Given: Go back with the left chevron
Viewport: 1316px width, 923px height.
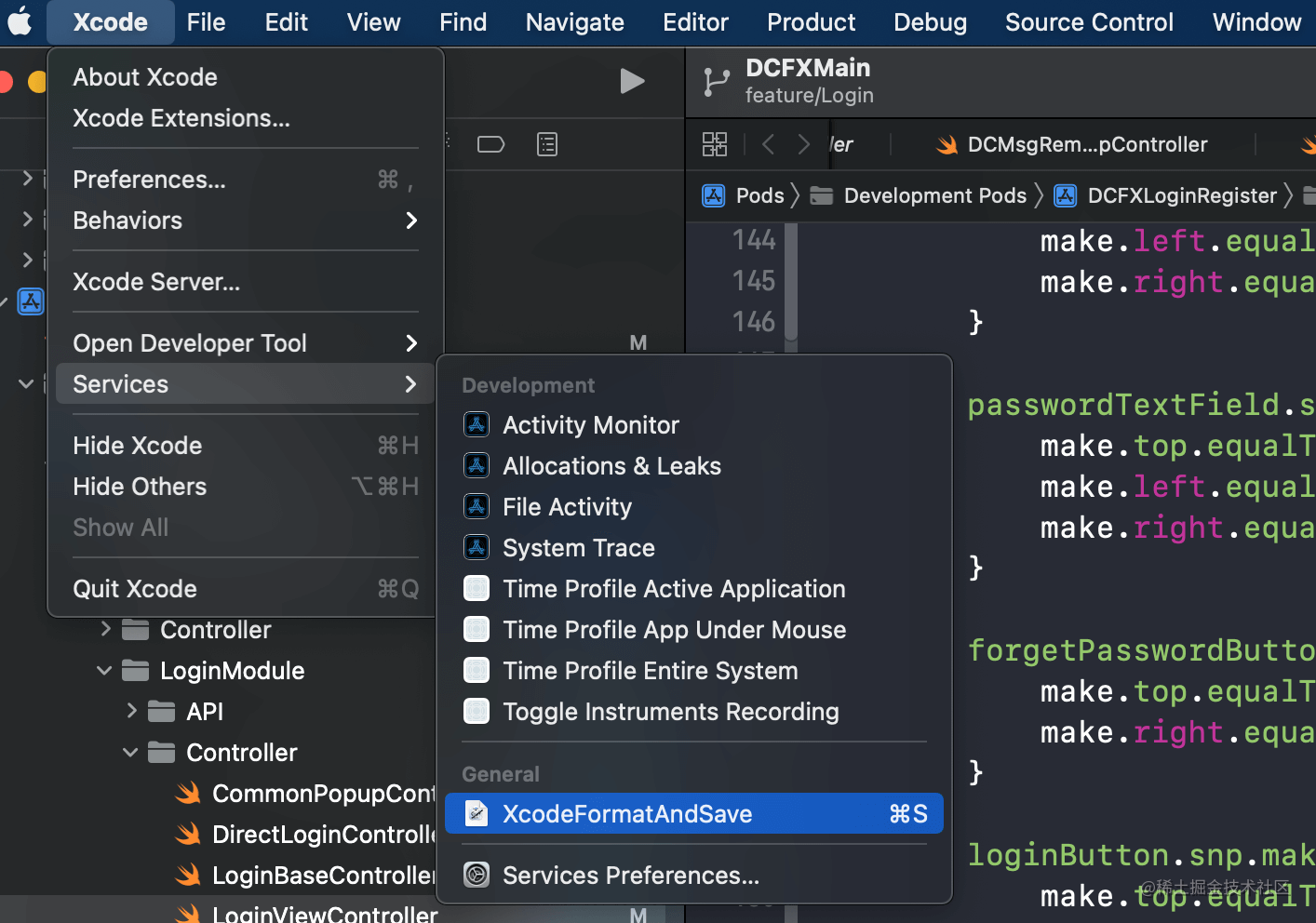Looking at the screenshot, I should point(768,144).
